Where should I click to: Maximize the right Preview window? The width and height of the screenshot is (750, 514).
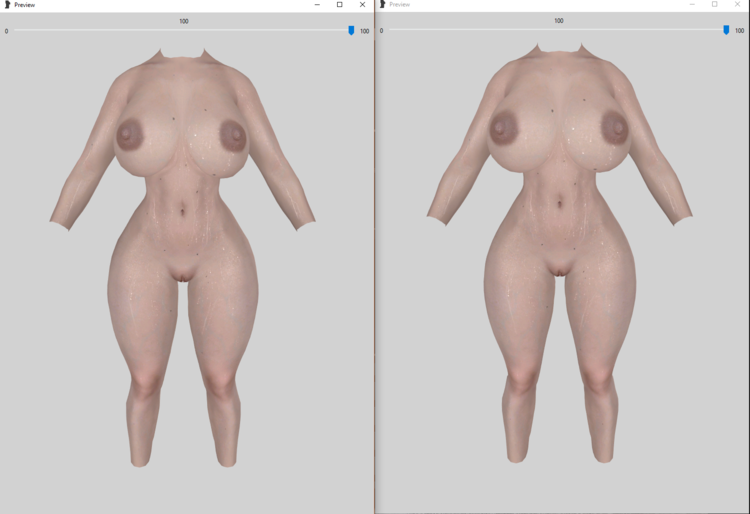point(715,4)
